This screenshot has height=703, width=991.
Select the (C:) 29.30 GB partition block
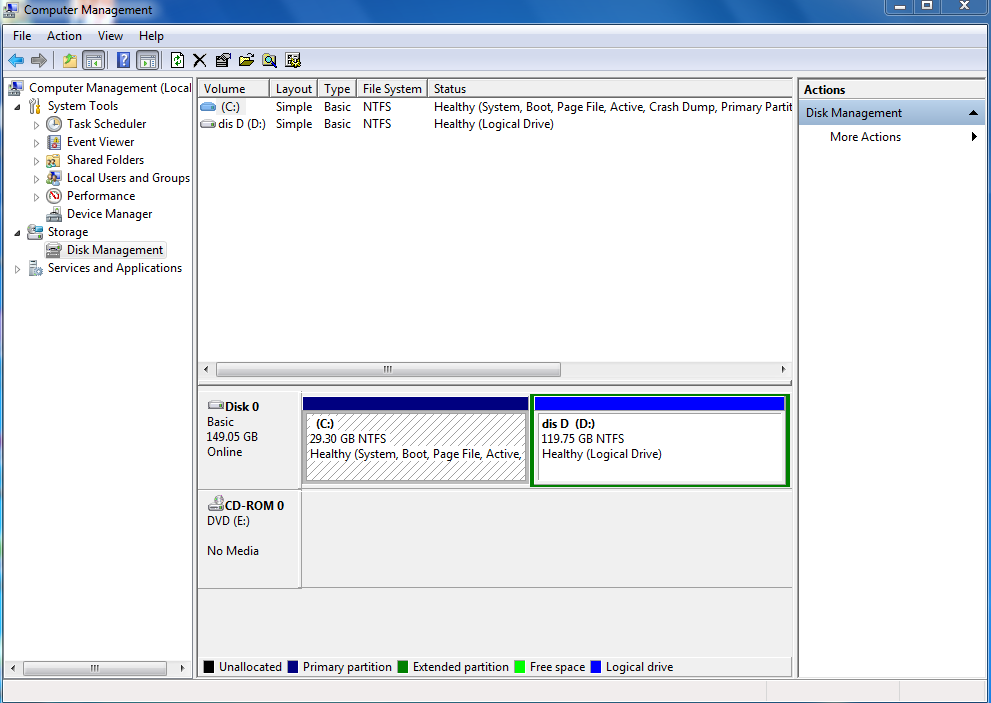coord(416,440)
